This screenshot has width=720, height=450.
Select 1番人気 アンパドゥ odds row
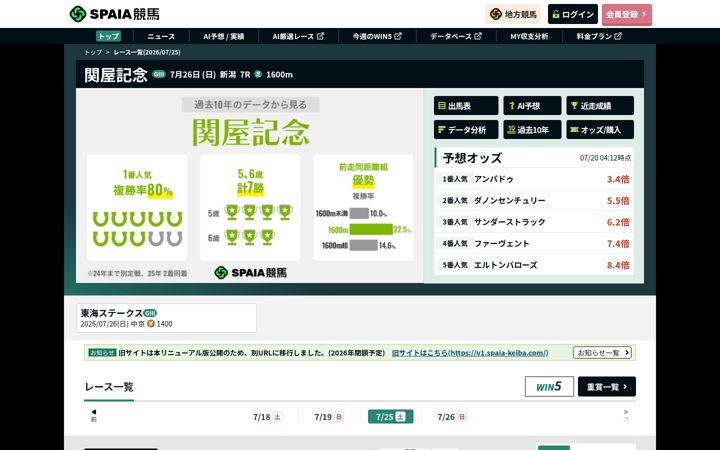tap(534, 179)
